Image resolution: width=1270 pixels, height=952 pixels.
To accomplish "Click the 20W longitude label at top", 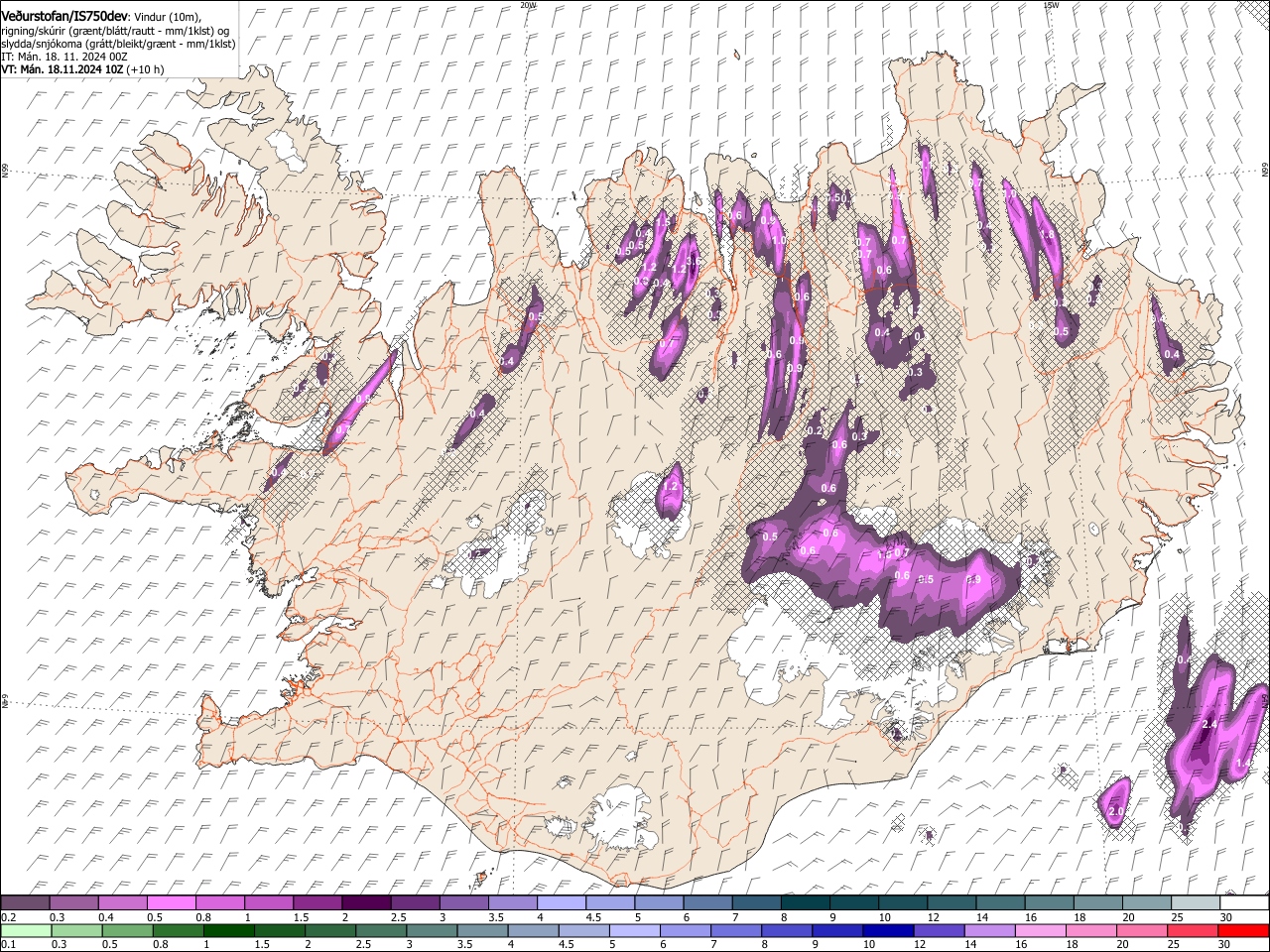I will 528,4.
